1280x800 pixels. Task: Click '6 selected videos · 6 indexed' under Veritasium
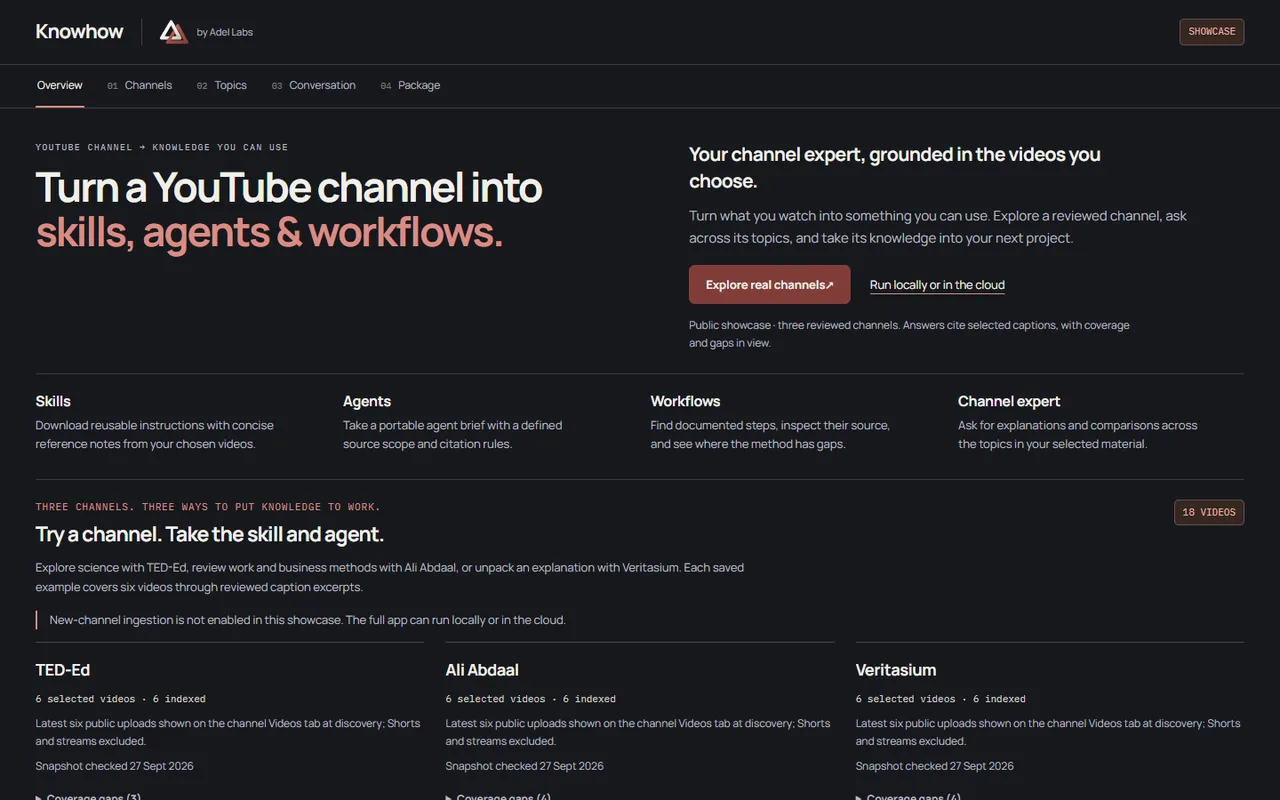click(x=941, y=699)
